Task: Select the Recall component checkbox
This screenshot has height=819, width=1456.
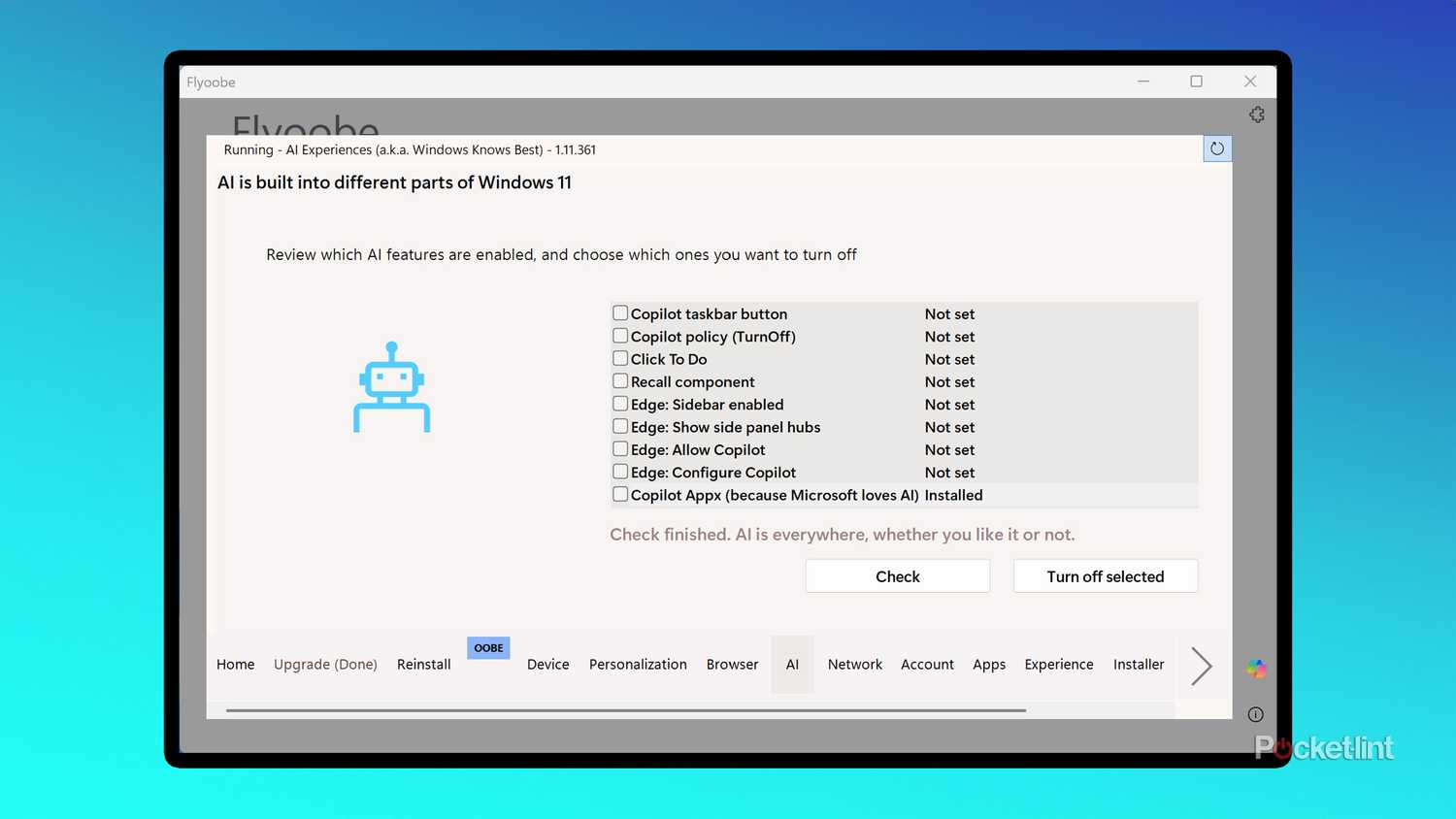Action: click(x=620, y=380)
